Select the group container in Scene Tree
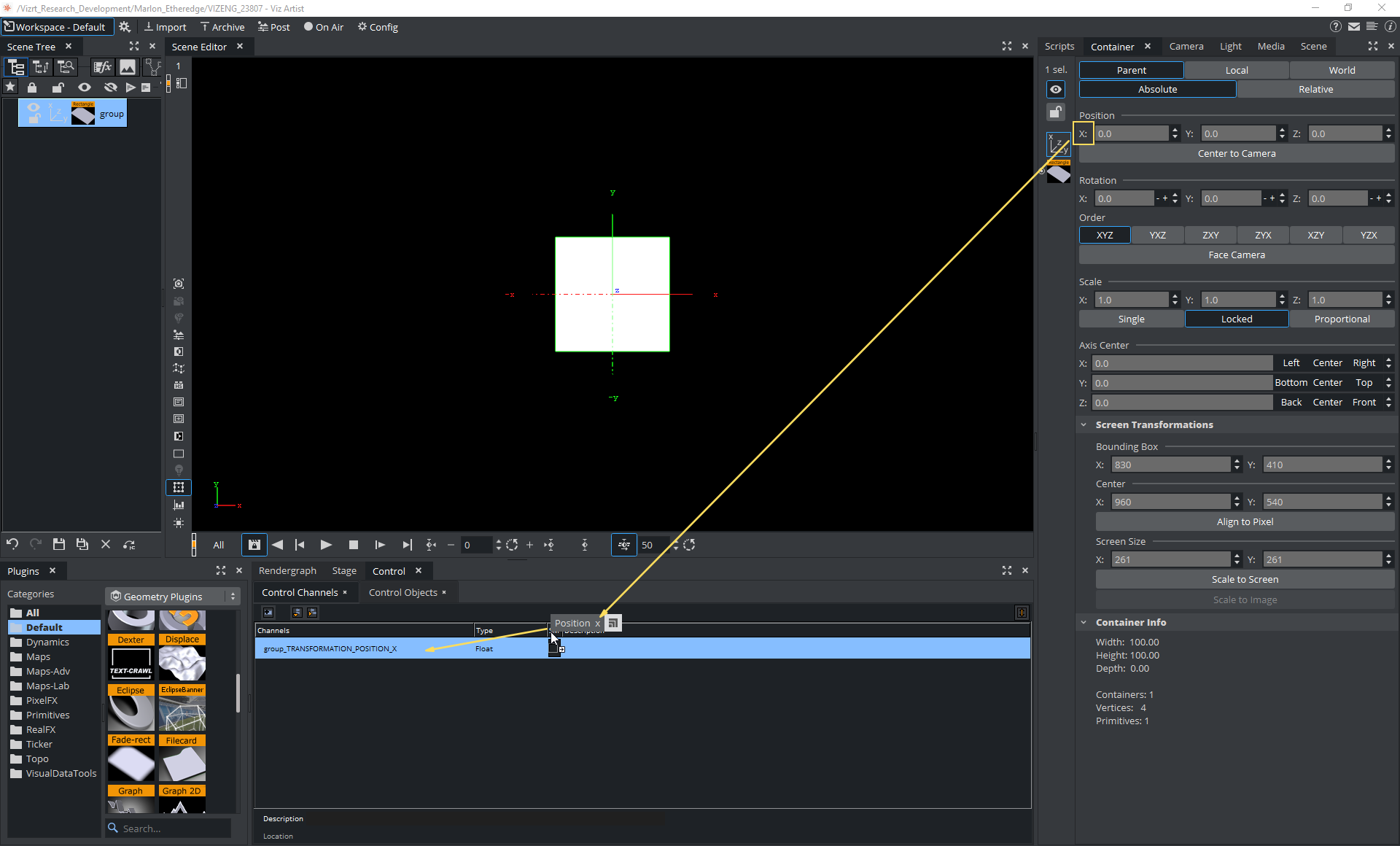The height and width of the screenshot is (846, 1400). pyautogui.click(x=72, y=114)
